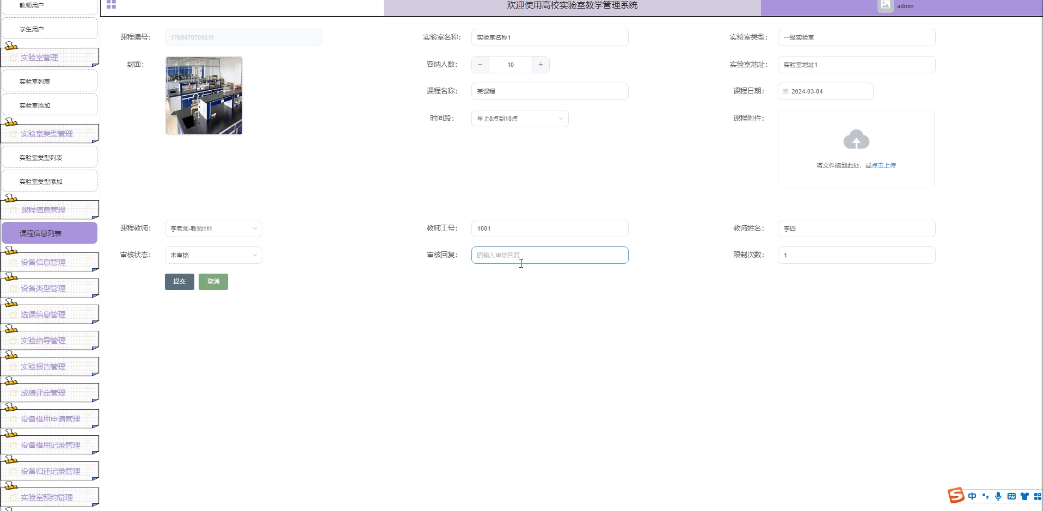
Task: Open the soft keyboard icon
Action: pyautogui.click(x=1012, y=496)
